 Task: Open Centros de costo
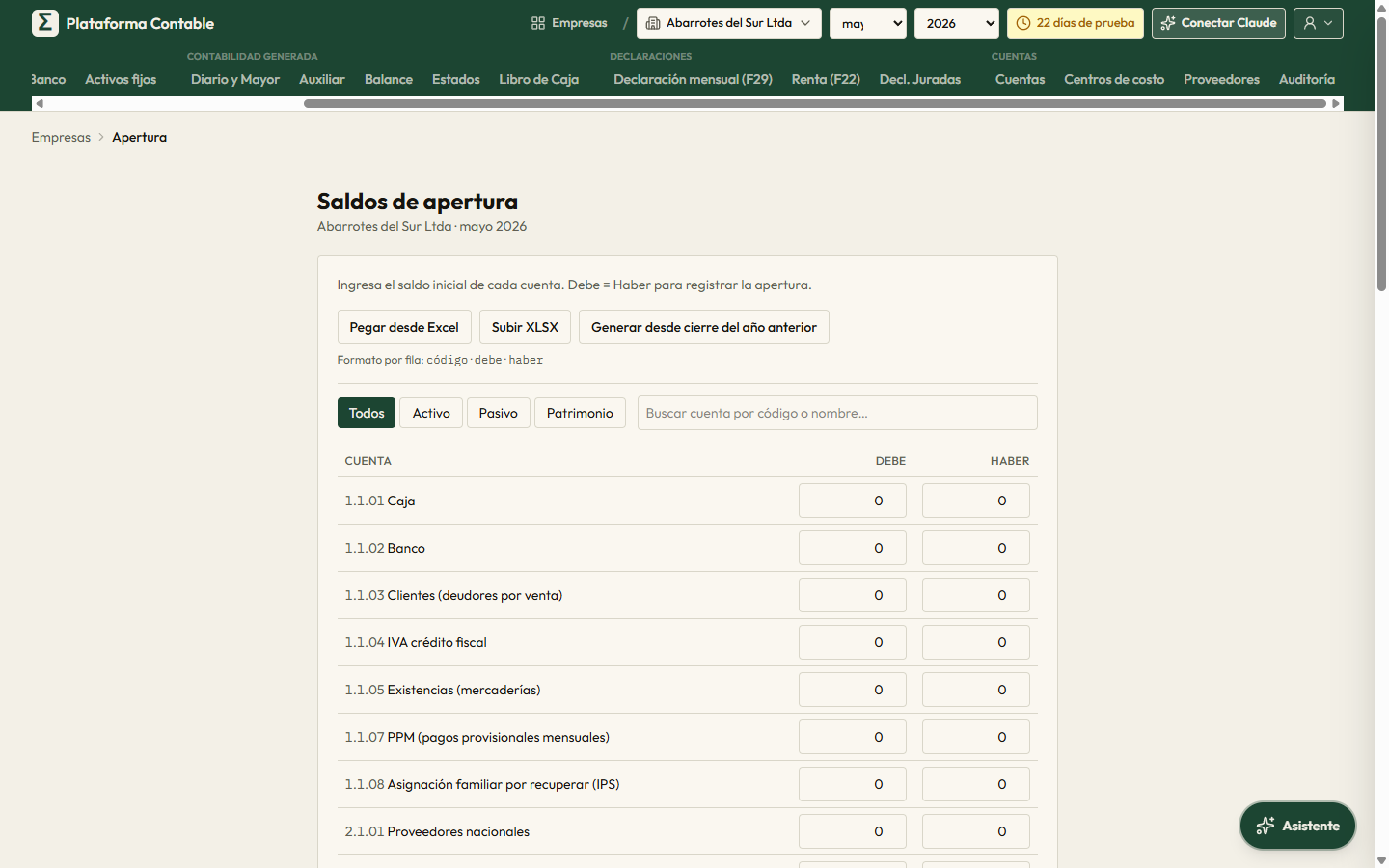1114,79
